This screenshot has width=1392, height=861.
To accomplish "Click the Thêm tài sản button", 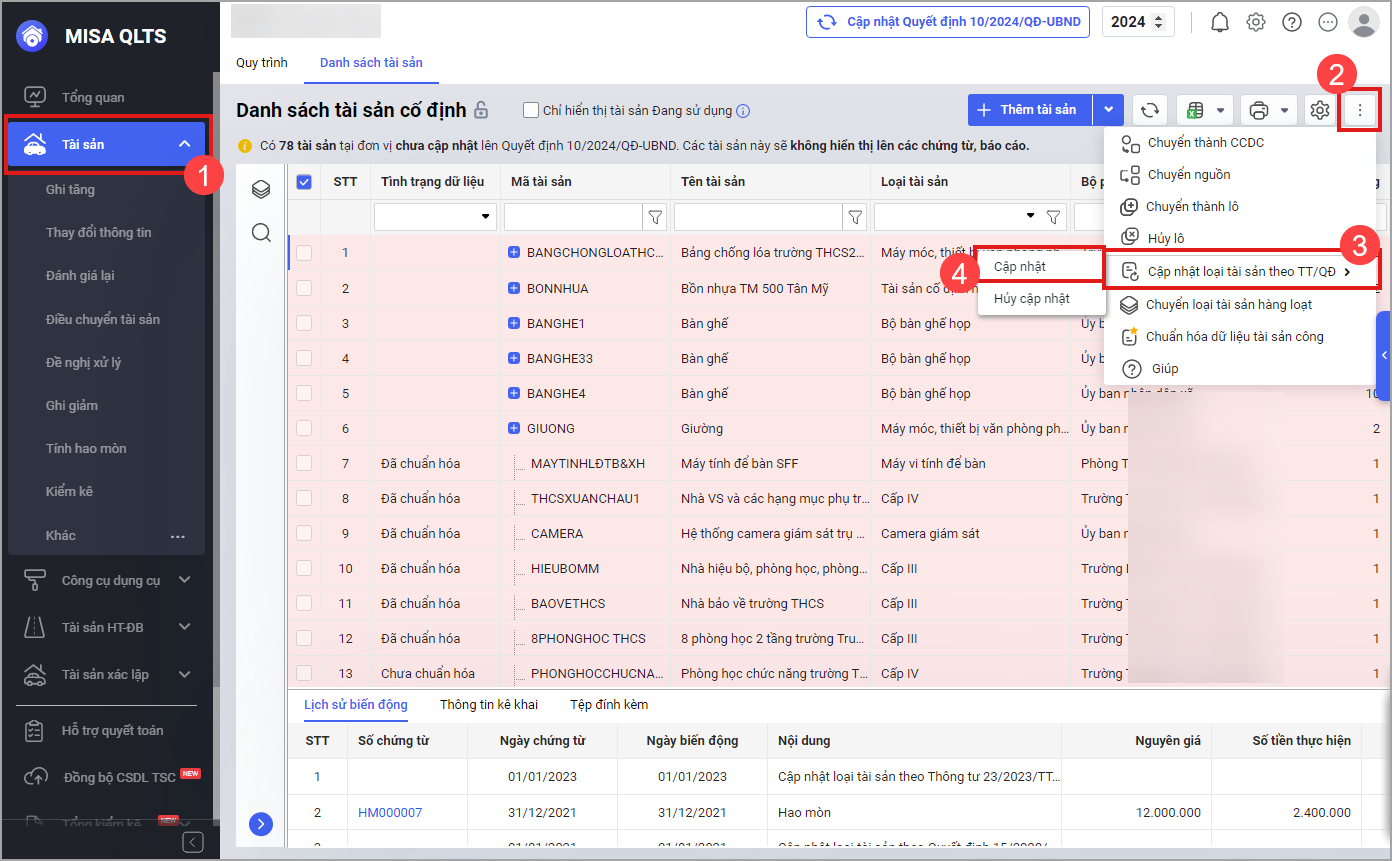I will click(x=1029, y=110).
